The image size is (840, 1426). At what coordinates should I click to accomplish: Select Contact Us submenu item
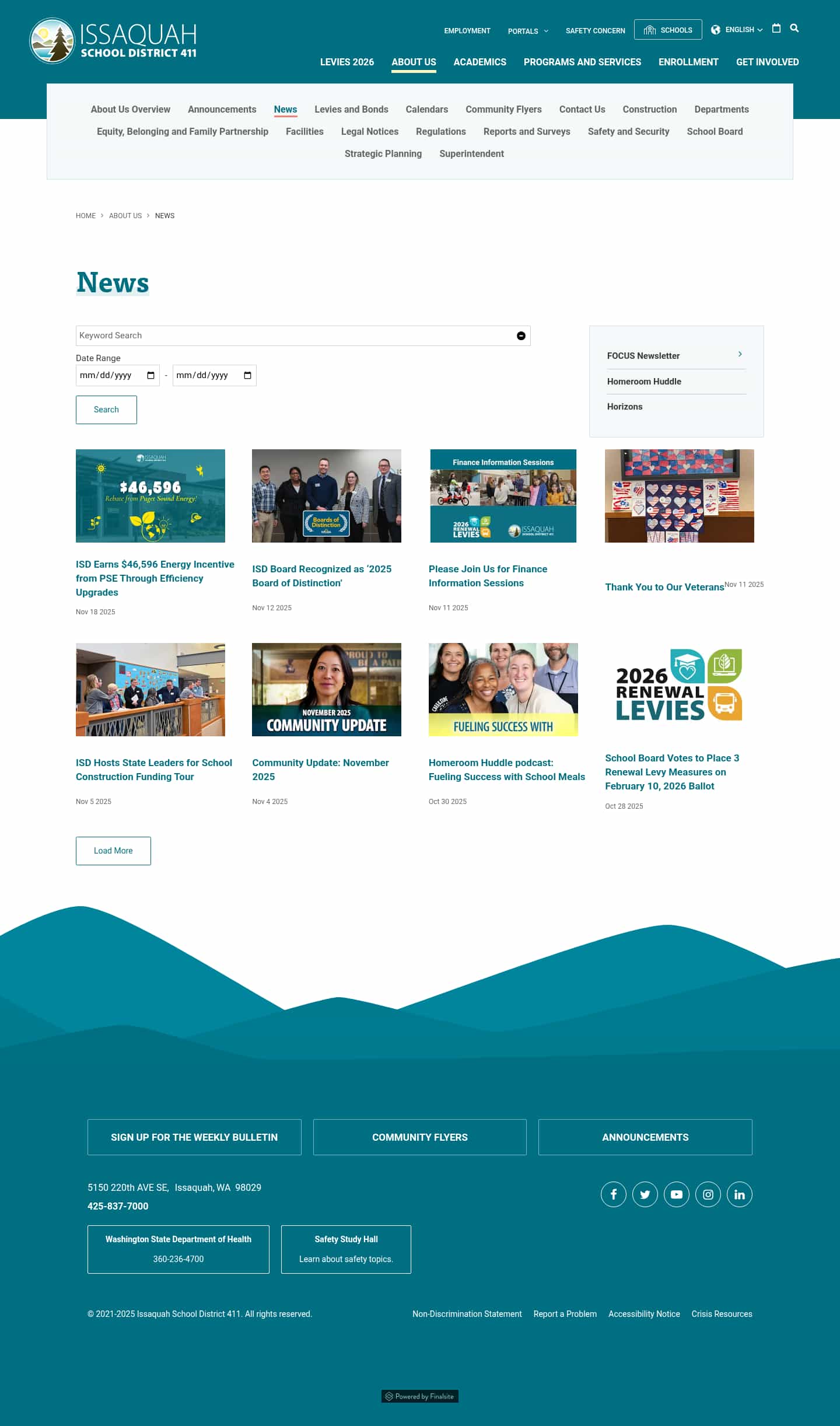[x=582, y=110]
